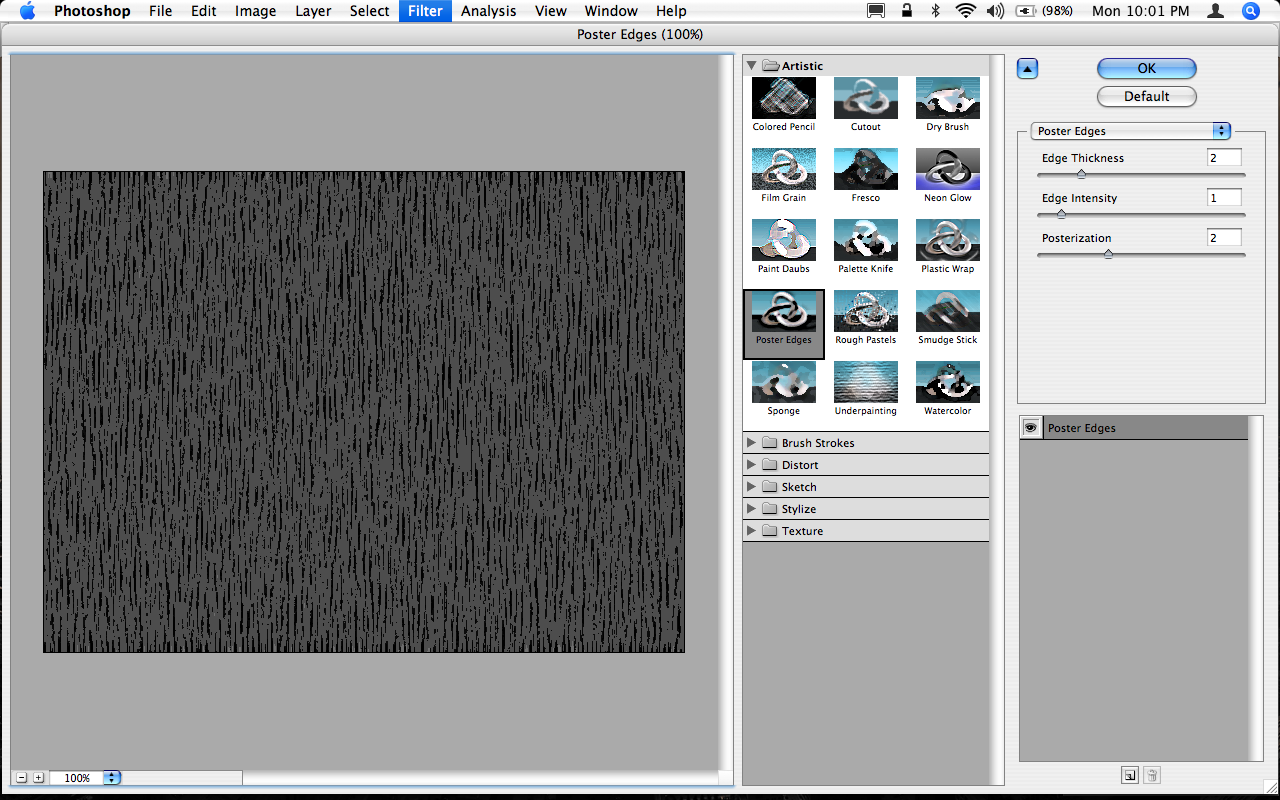This screenshot has width=1280, height=800.
Task: Click the Edge Intensity value field
Action: point(1224,198)
